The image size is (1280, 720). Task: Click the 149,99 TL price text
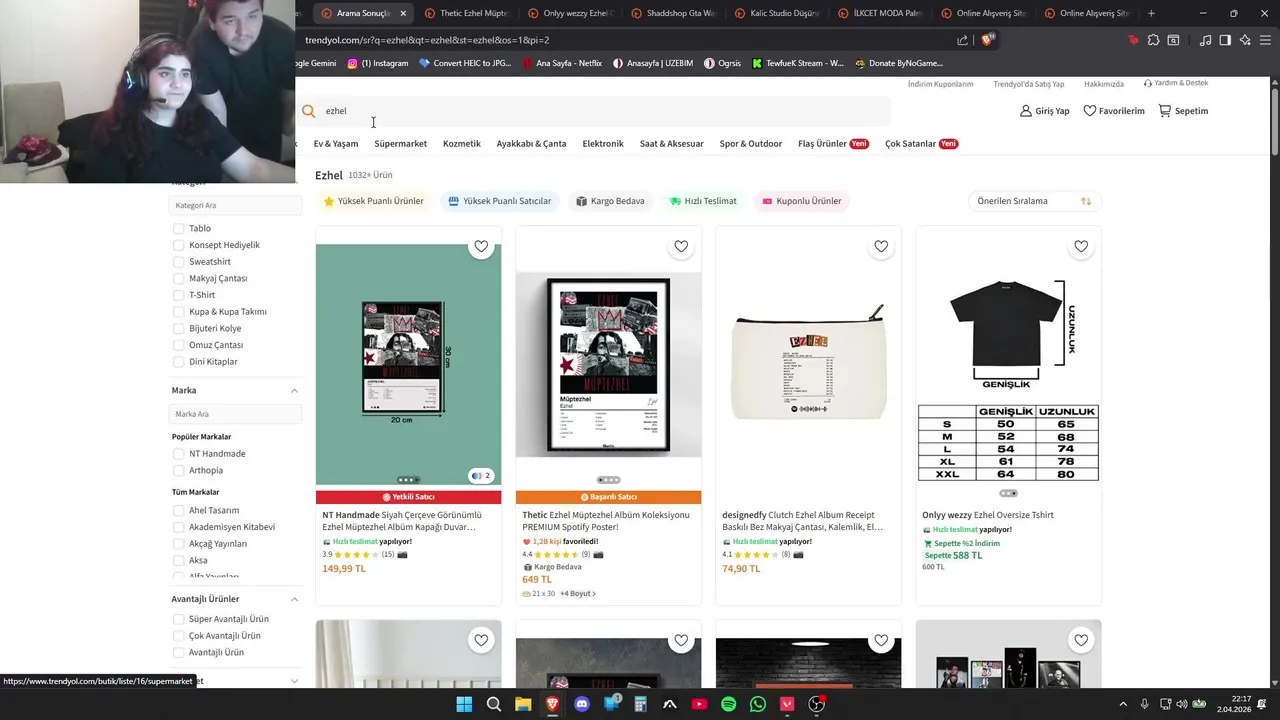tap(344, 569)
